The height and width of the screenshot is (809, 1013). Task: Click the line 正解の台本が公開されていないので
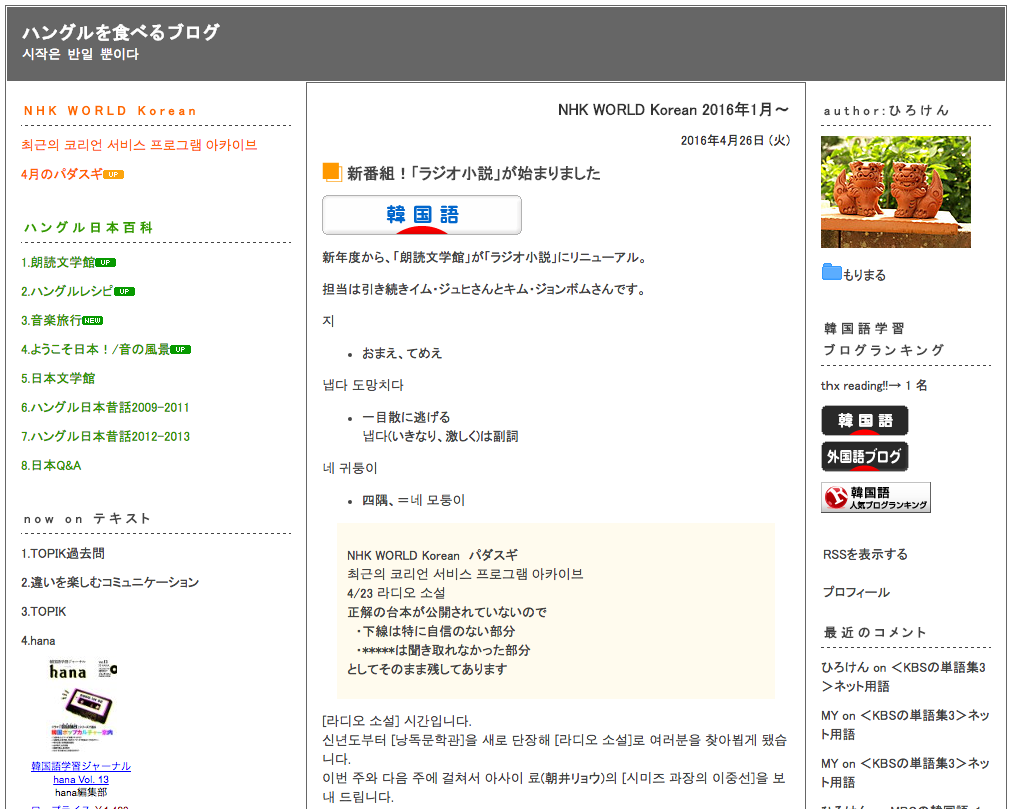[x=447, y=612]
